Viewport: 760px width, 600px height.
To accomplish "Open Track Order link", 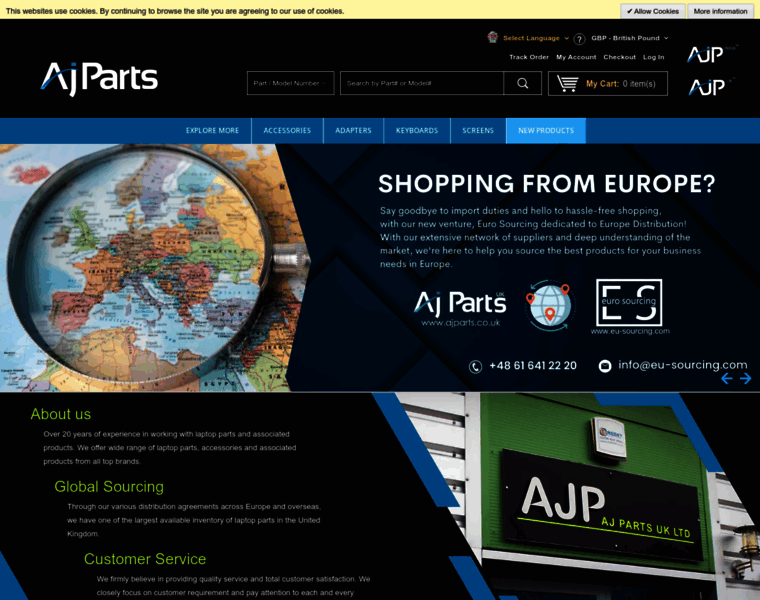I will (x=529, y=57).
